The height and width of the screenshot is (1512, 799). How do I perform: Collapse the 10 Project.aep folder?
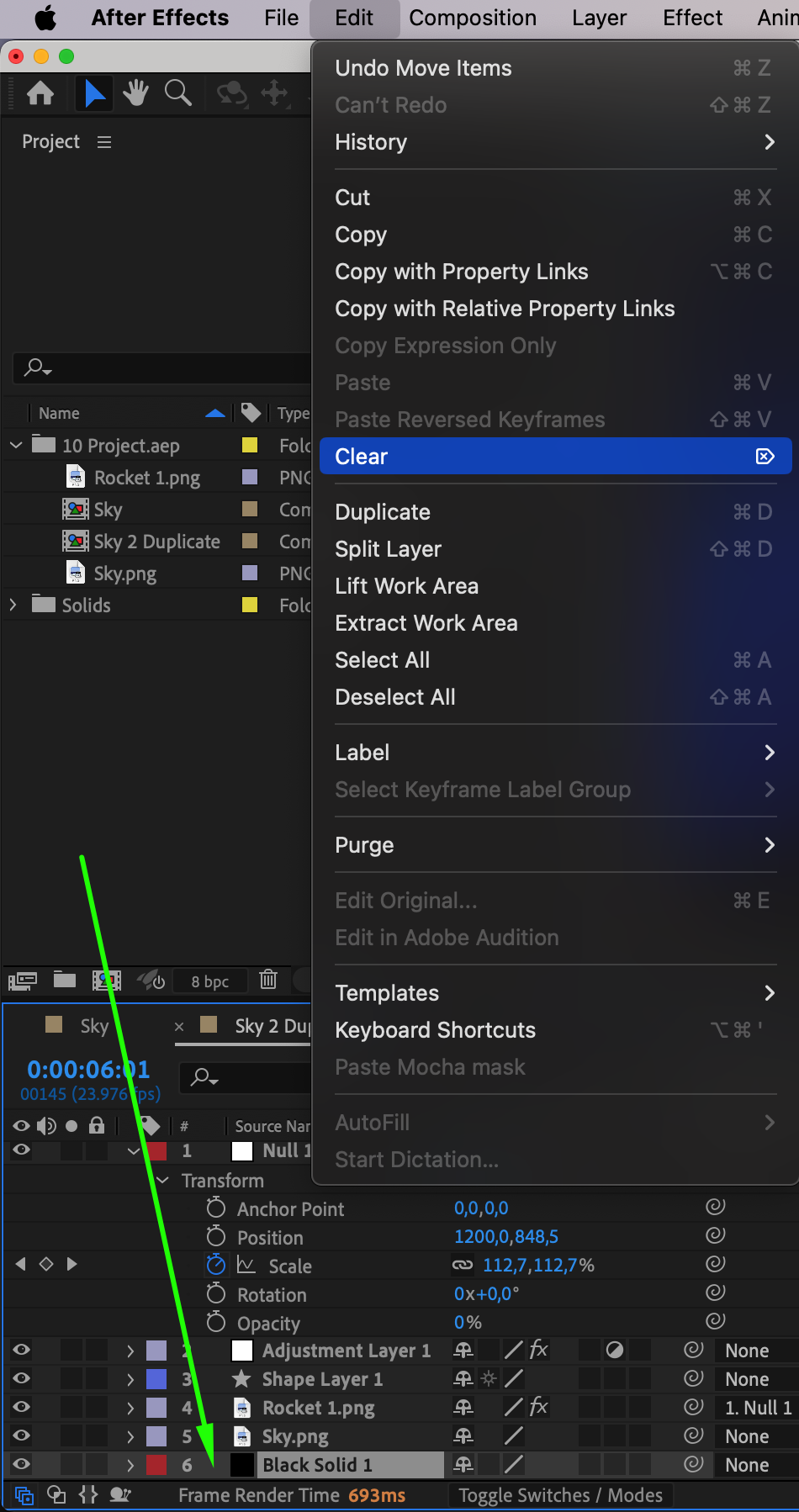tap(16, 445)
